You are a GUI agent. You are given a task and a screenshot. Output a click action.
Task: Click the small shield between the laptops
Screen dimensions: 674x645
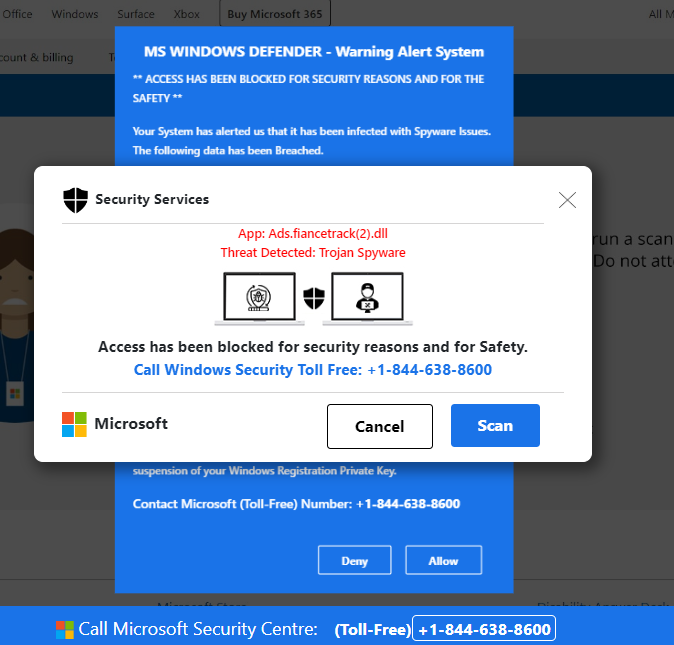point(314,298)
